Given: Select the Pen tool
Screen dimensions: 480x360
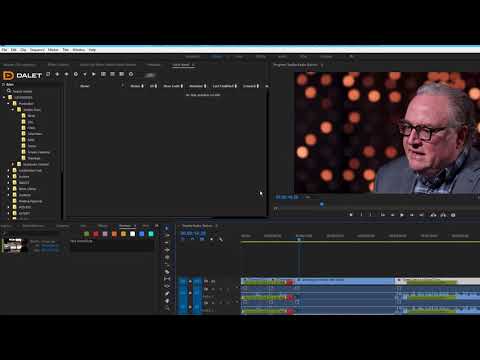Looking at the screenshot, I should click(x=167, y=293).
